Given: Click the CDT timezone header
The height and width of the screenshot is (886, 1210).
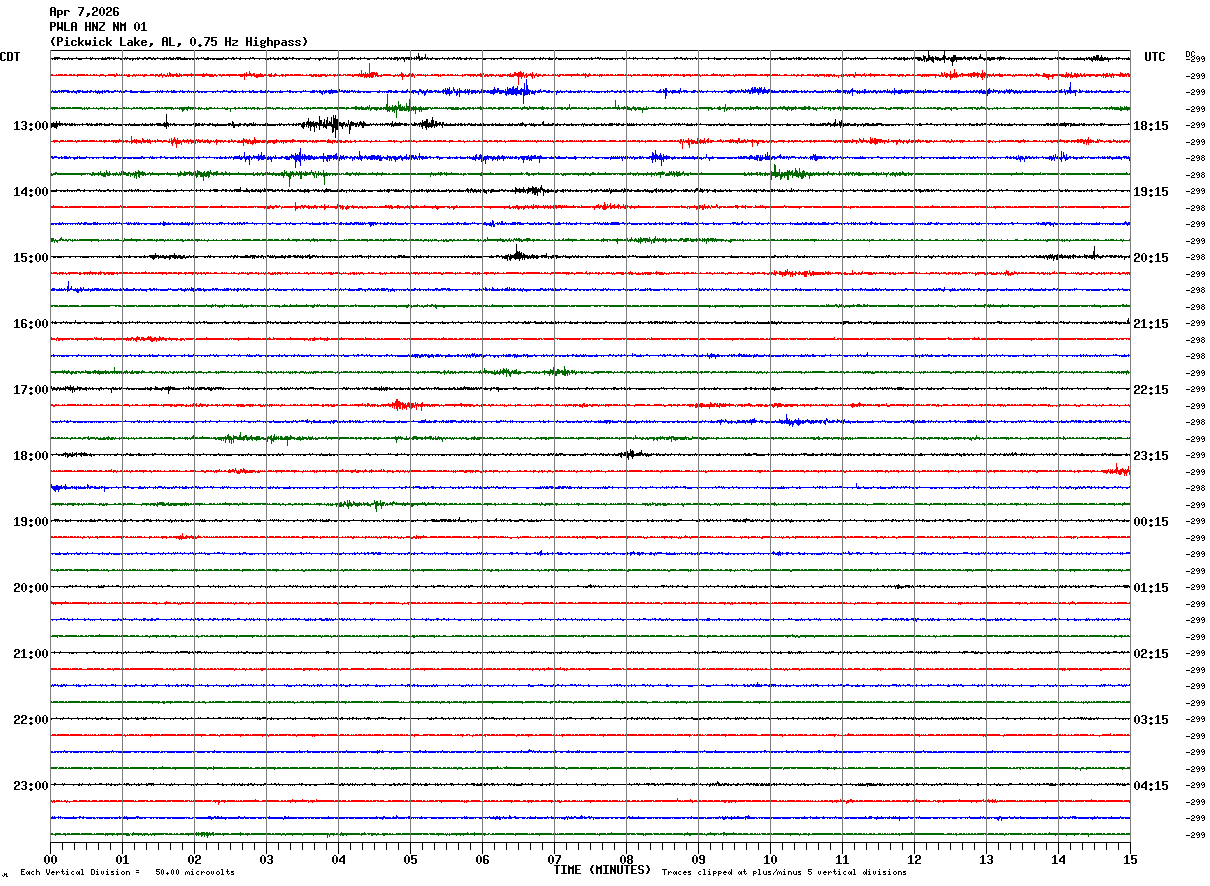Looking at the screenshot, I should coord(10,57).
